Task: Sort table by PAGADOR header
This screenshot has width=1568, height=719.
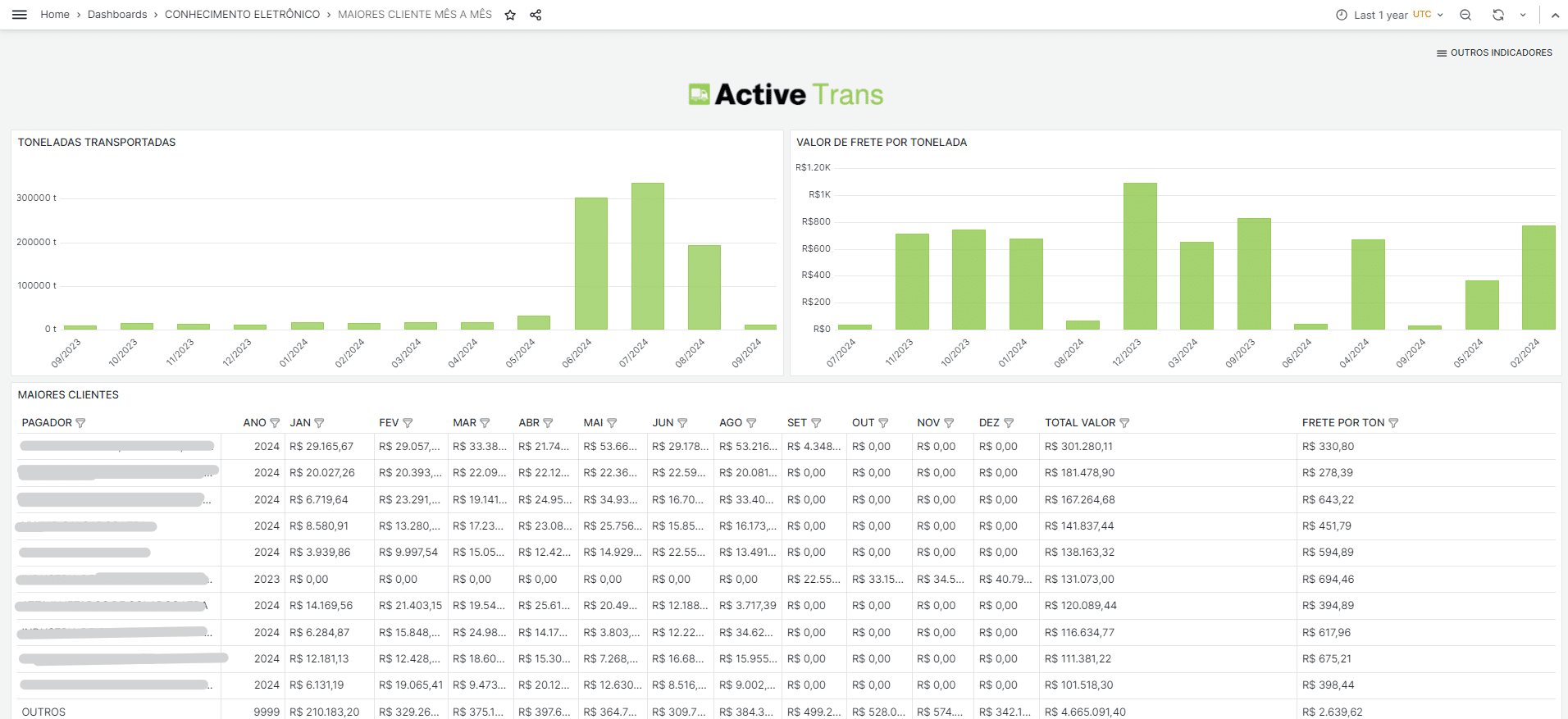Action: [x=47, y=423]
